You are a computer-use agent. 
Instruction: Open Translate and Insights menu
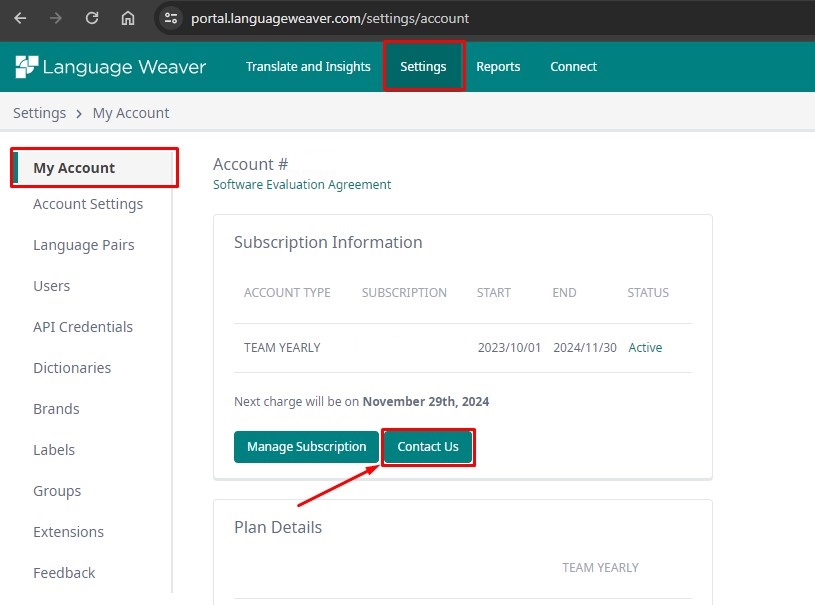[x=308, y=67]
